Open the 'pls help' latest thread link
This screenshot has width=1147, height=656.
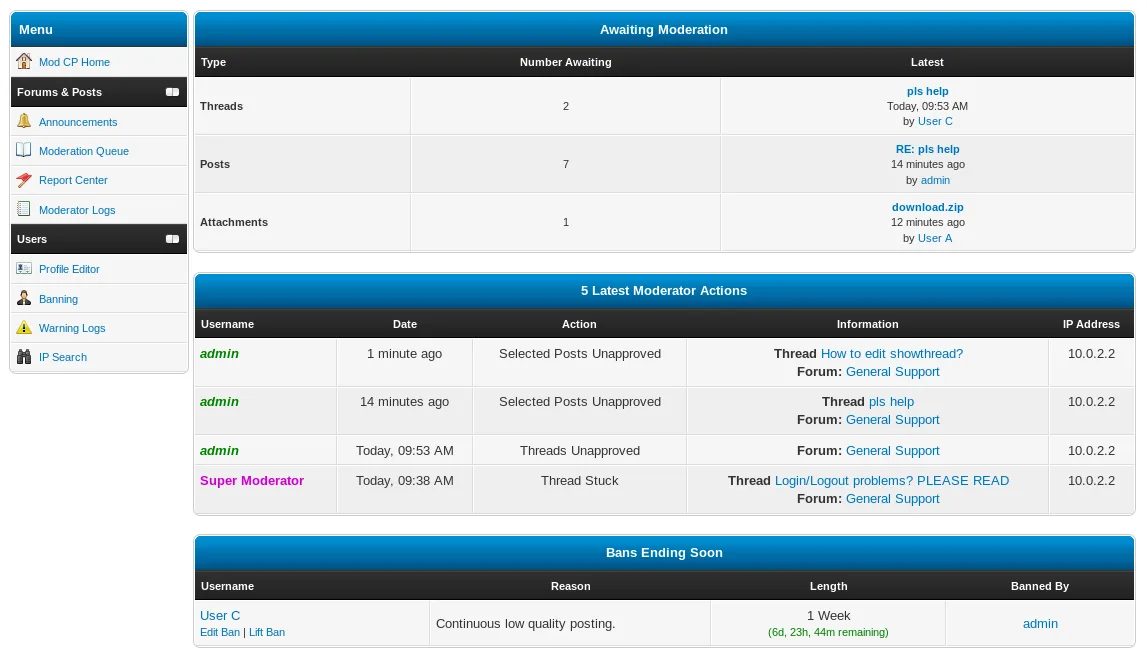tap(928, 91)
